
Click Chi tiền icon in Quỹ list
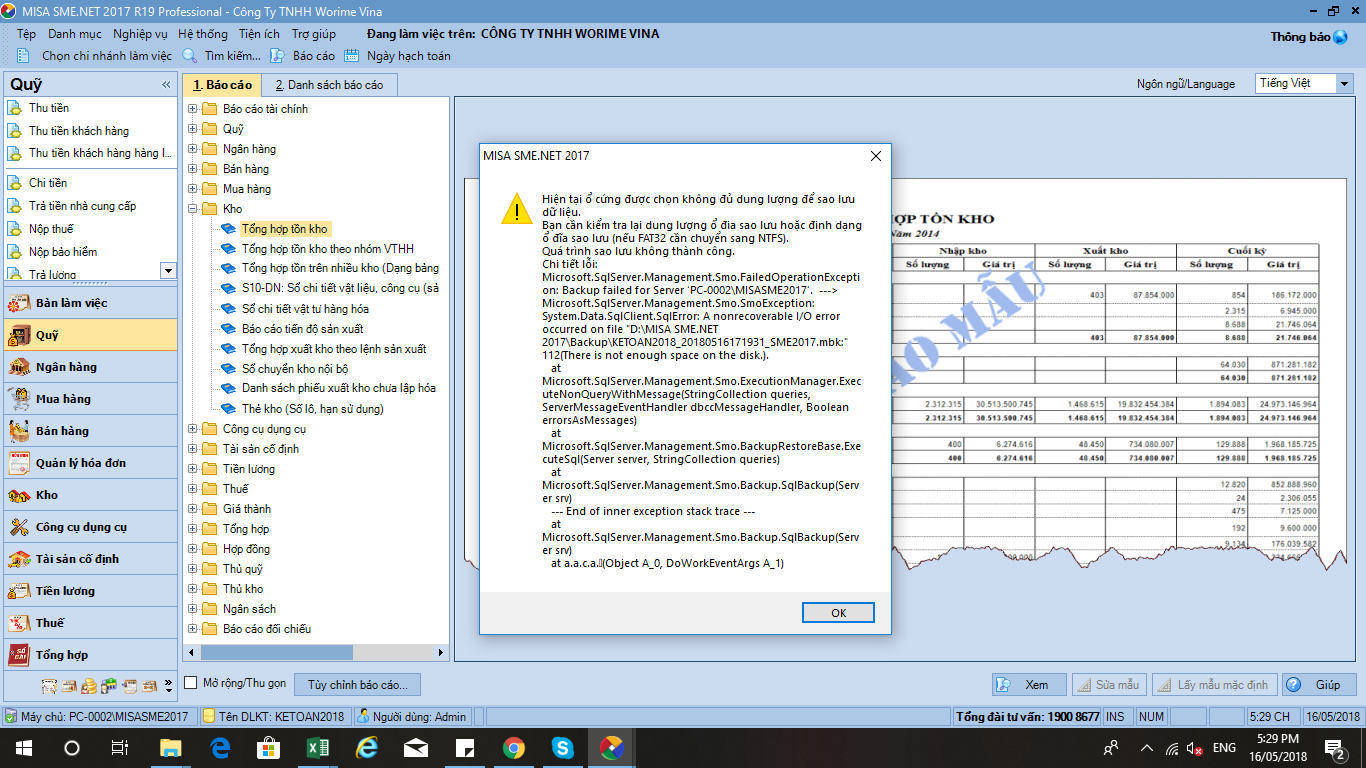tap(15, 183)
